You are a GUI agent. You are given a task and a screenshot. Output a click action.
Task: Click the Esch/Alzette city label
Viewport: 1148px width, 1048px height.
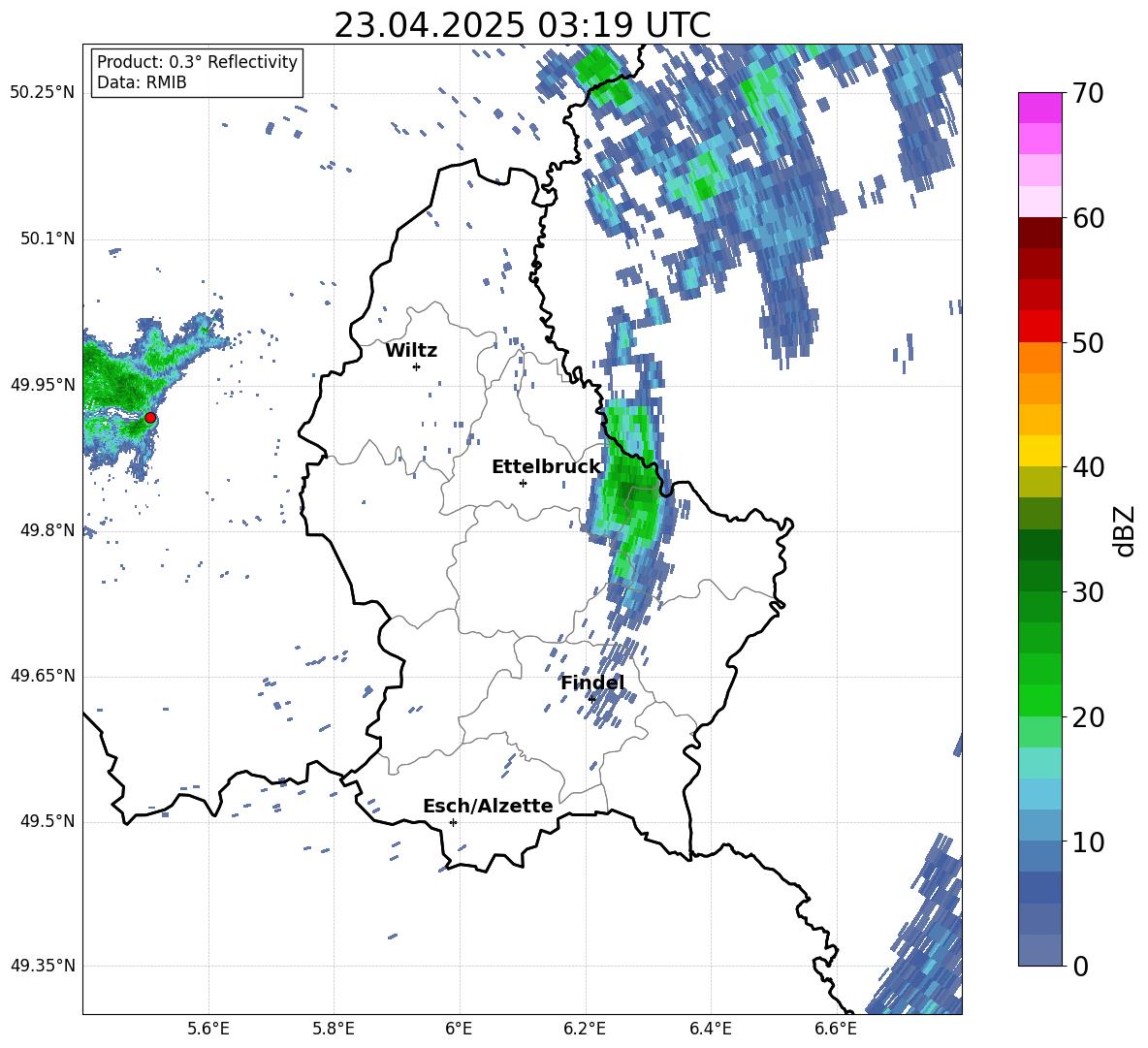pyautogui.click(x=488, y=806)
